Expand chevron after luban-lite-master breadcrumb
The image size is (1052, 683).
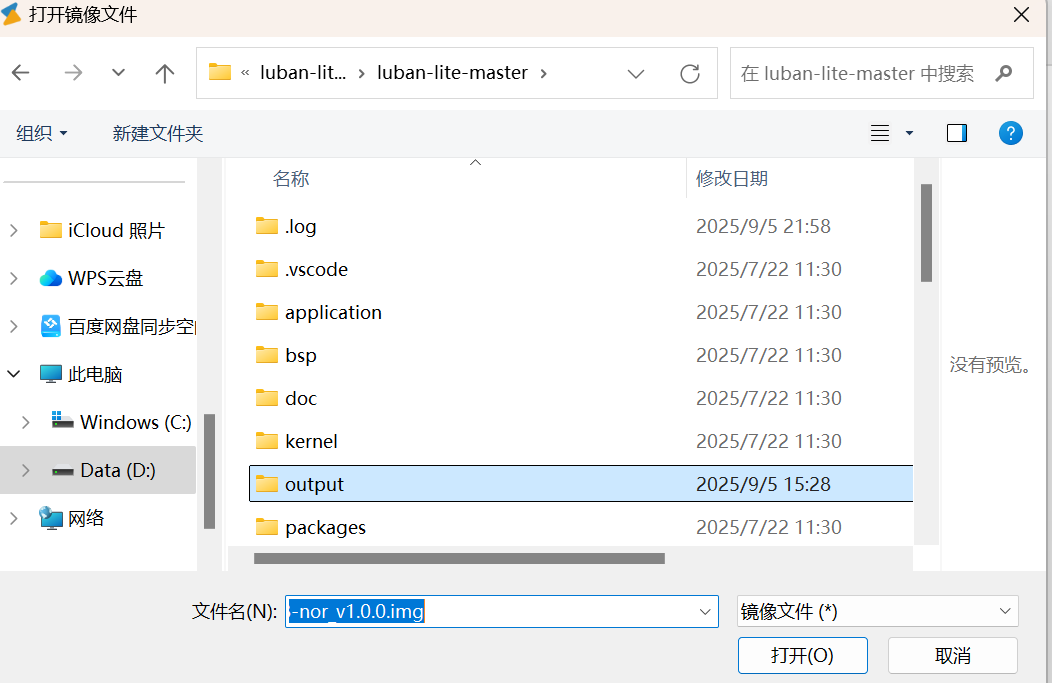[x=543, y=72]
